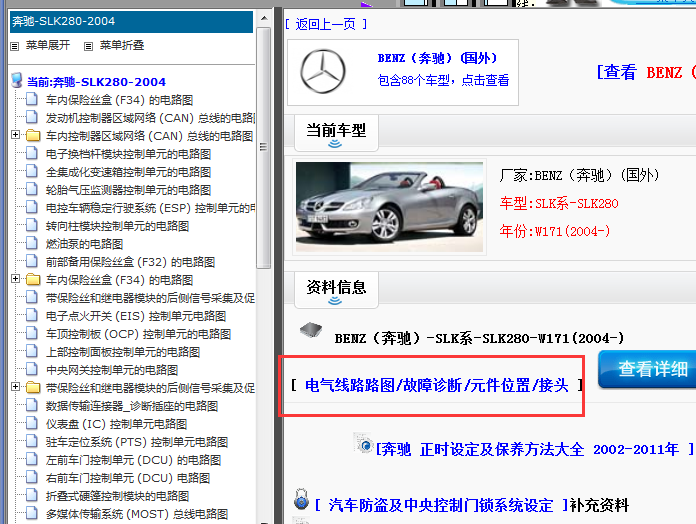Open 发动机控制器区域网络 (CAN) 总线的电路图
This screenshot has width=696, height=524.
pos(150,118)
